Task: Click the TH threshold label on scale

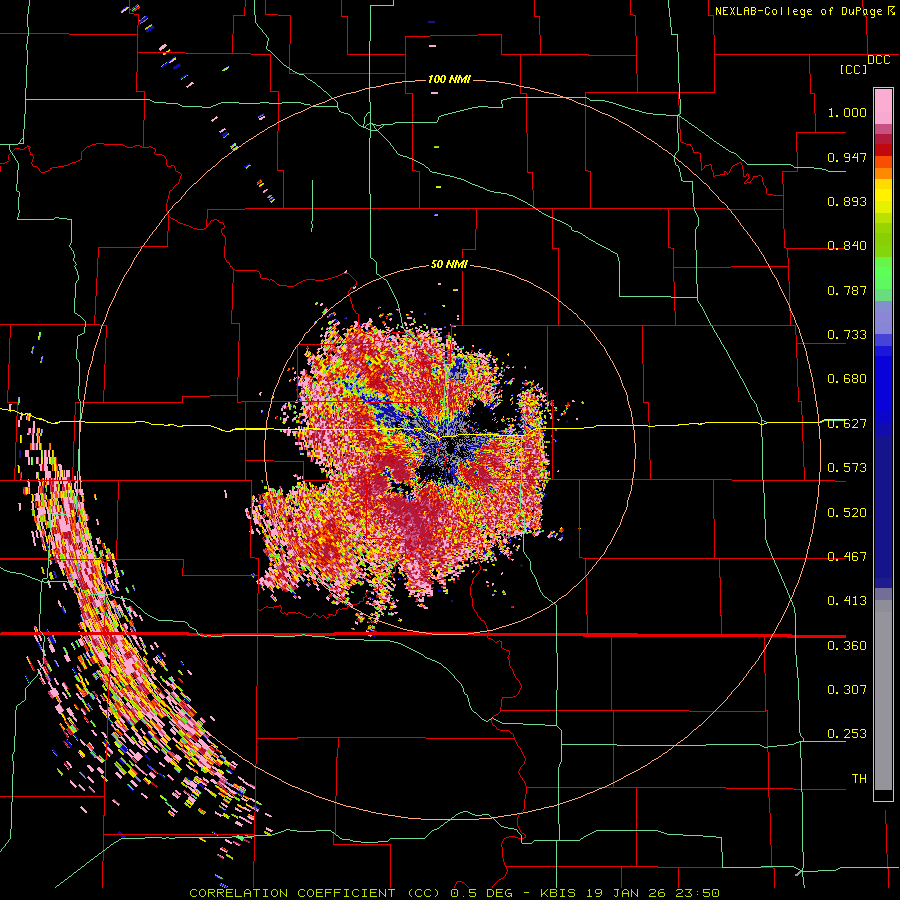Action: pos(859,779)
